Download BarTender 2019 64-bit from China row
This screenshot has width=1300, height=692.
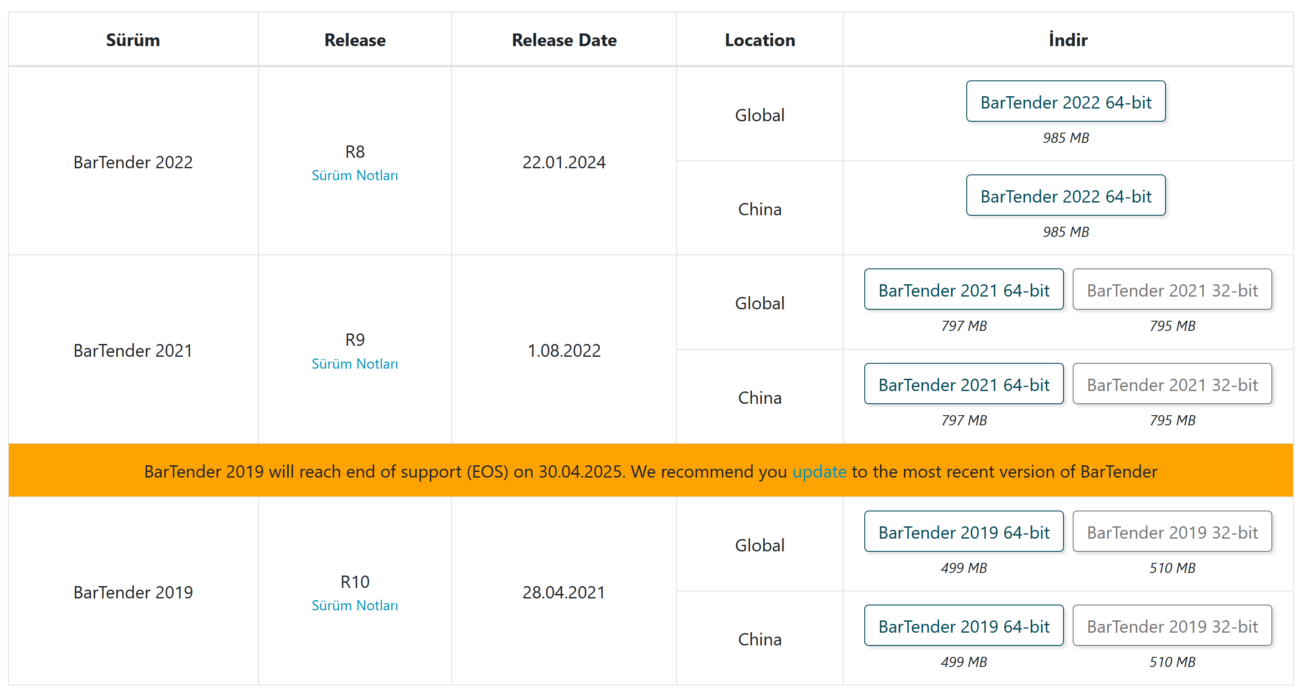pyautogui.click(x=964, y=626)
